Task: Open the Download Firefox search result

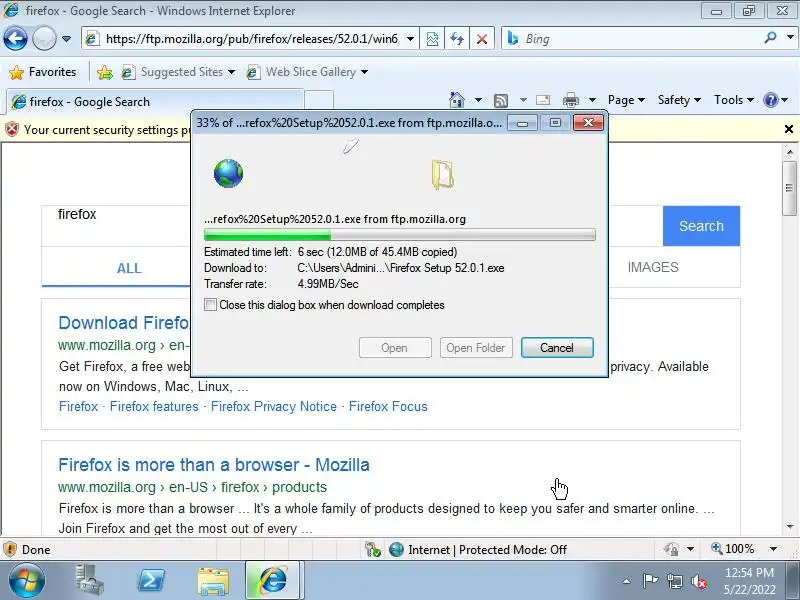Action: coord(123,323)
